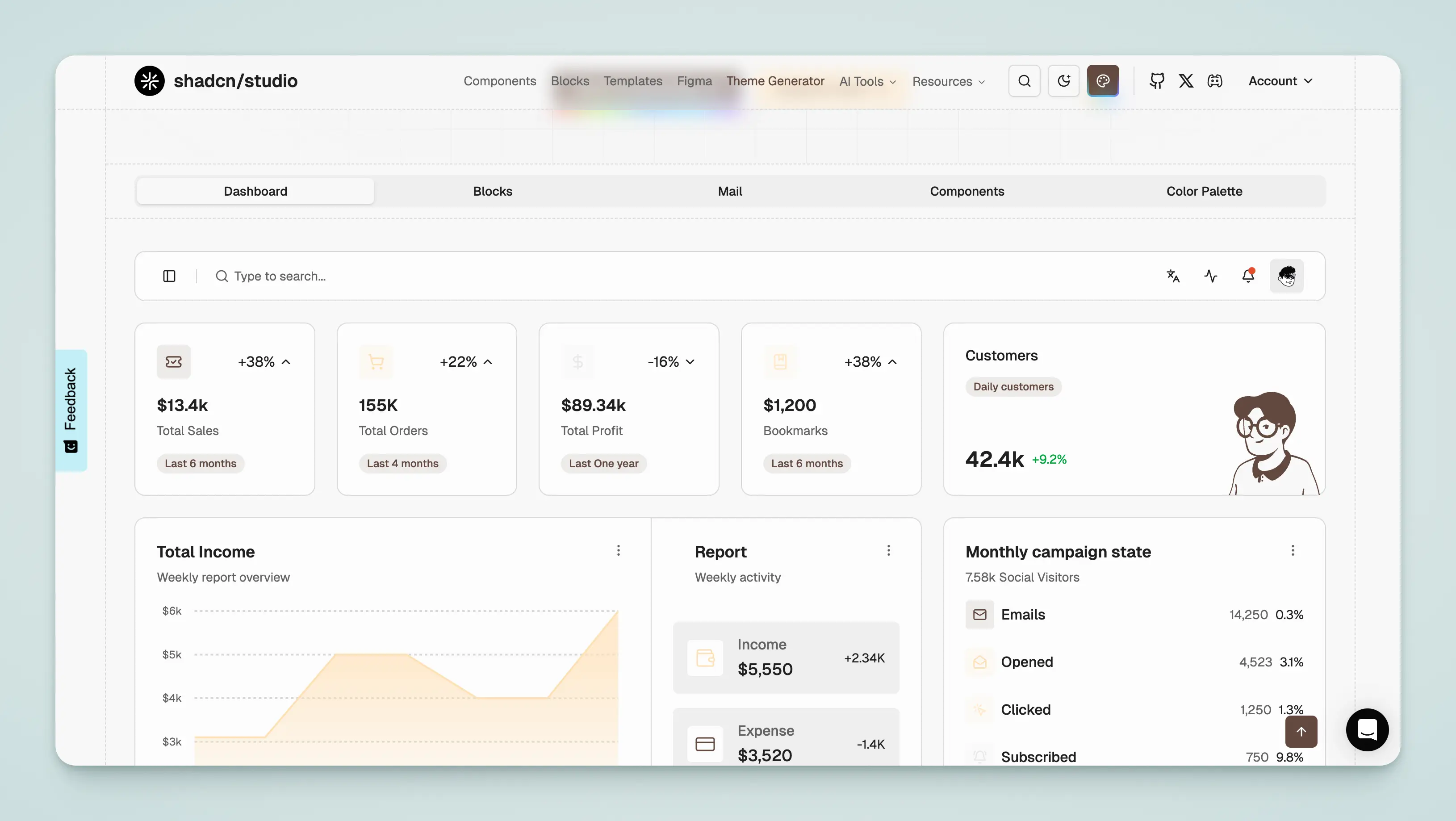
Task: Expand the Resources menu
Action: pos(949,81)
